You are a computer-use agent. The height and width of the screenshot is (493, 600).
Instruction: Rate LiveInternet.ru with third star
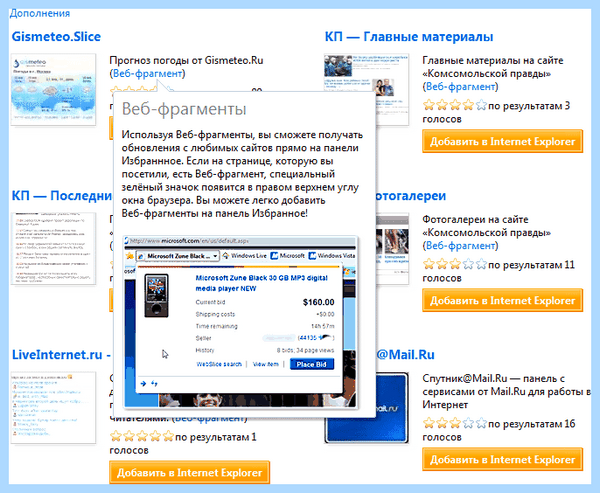click(x=142, y=436)
